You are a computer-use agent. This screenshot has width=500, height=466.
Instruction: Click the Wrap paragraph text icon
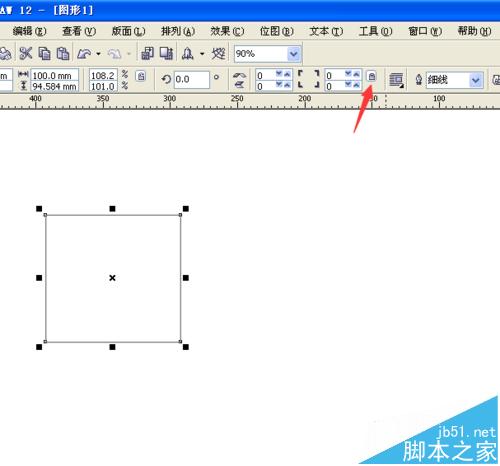396,80
